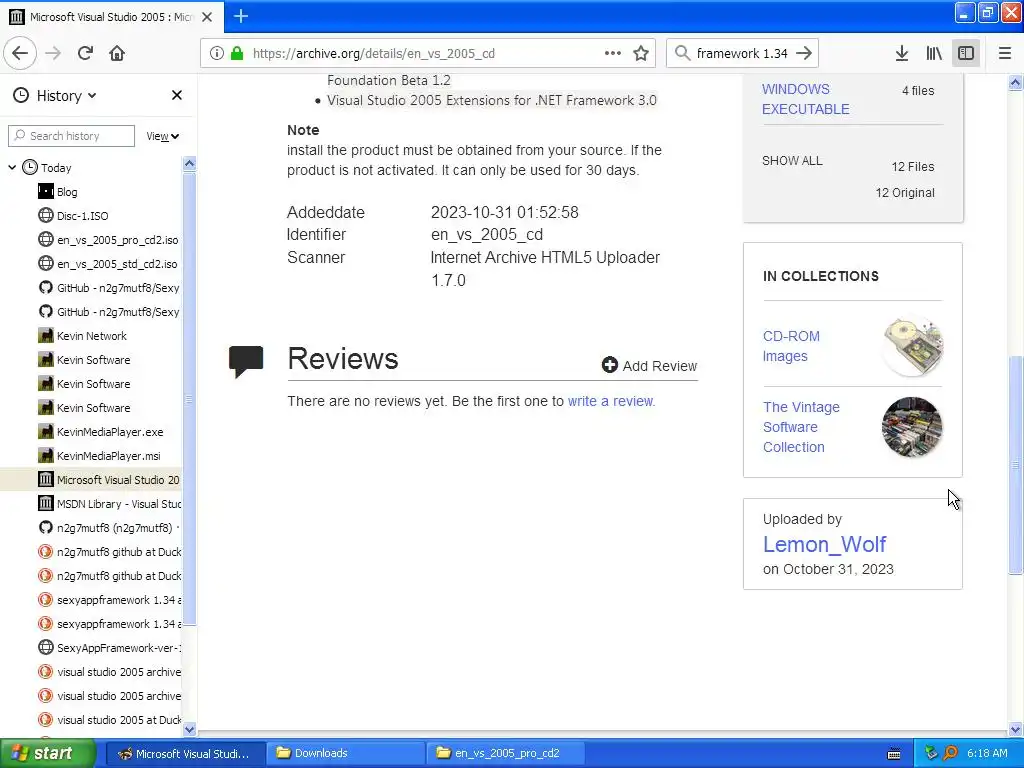Click Add Review button
This screenshot has height=768, width=1024.
coord(649,366)
